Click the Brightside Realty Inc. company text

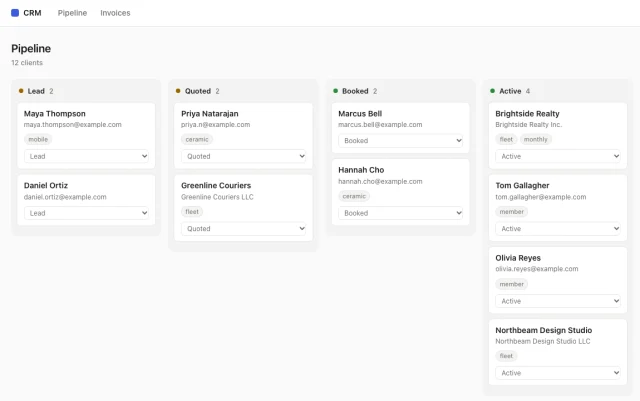(529, 125)
